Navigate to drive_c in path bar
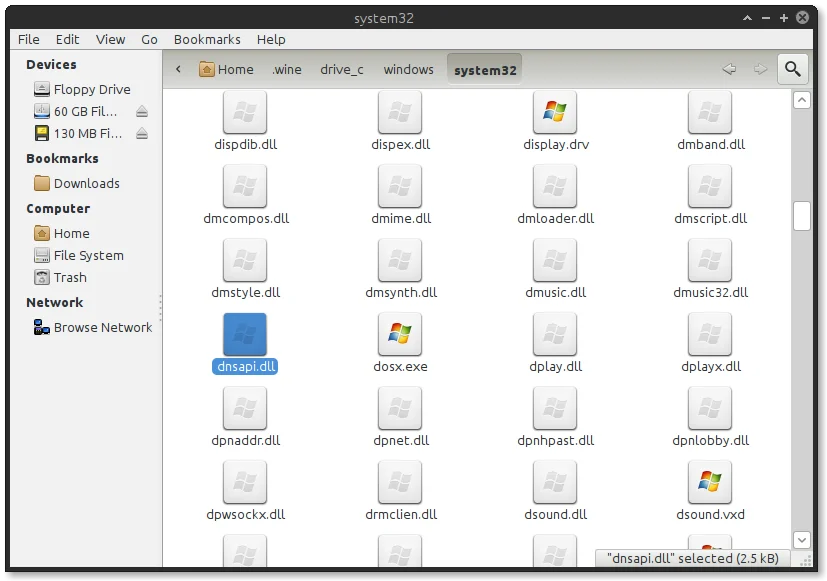Image resolution: width=827 pixels, height=581 pixels. 342,70
